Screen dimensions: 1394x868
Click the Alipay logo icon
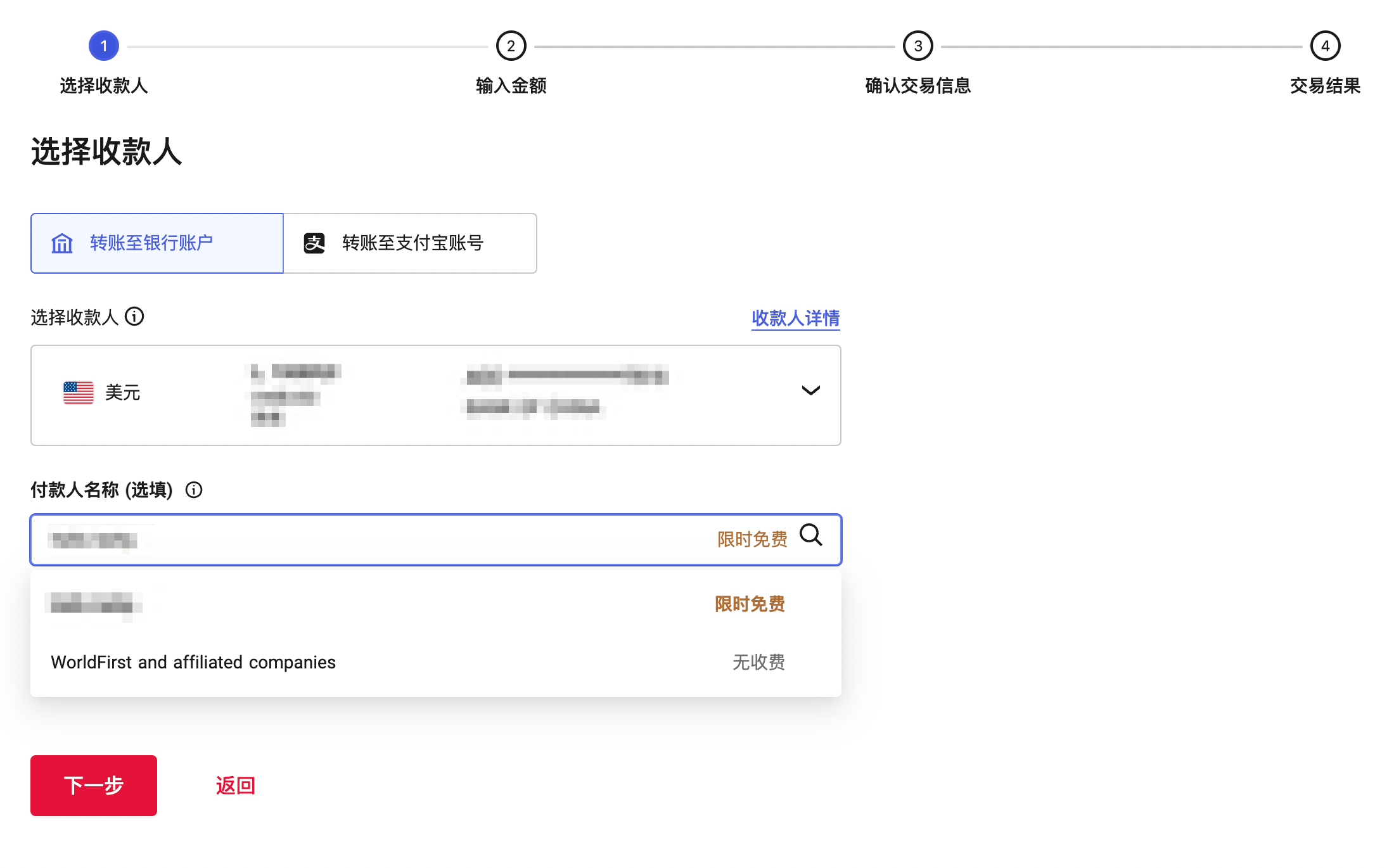point(315,243)
